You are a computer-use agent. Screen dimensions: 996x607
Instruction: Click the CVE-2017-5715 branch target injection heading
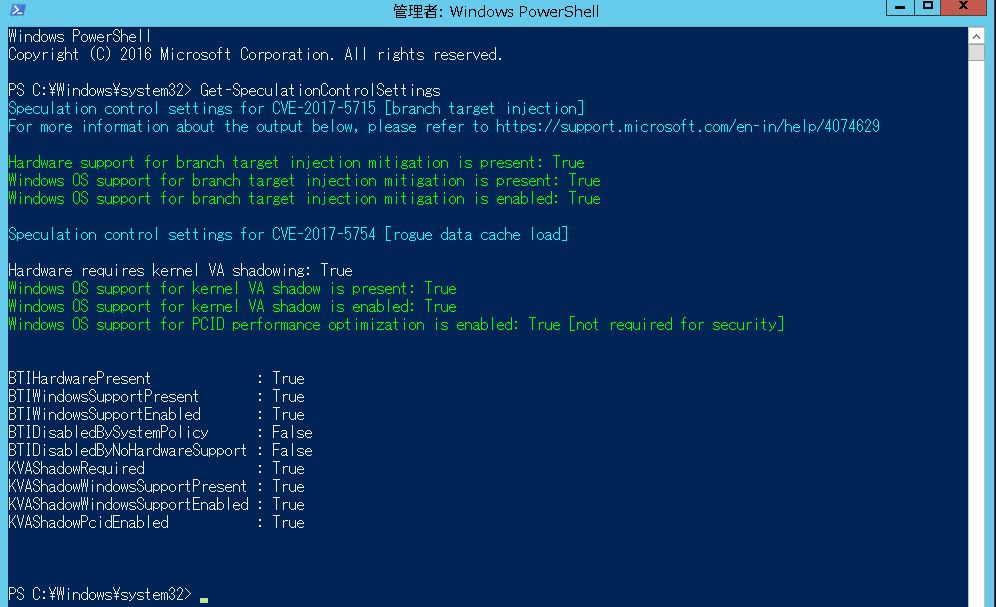[295, 108]
